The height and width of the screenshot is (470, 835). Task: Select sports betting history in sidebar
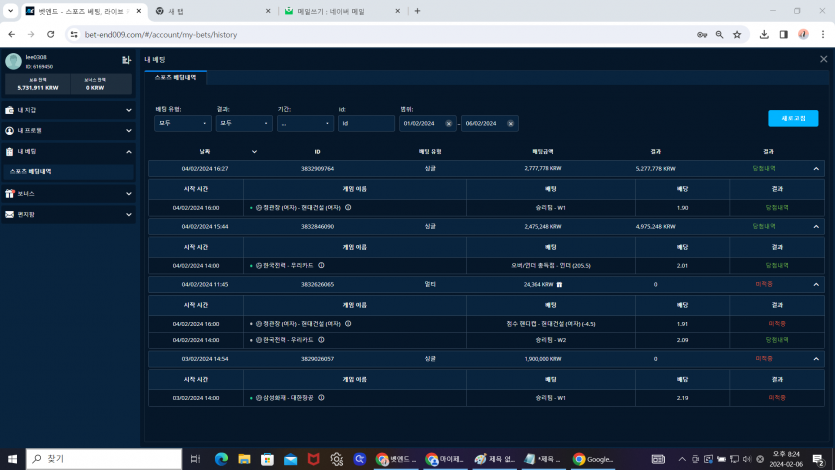[68, 171]
